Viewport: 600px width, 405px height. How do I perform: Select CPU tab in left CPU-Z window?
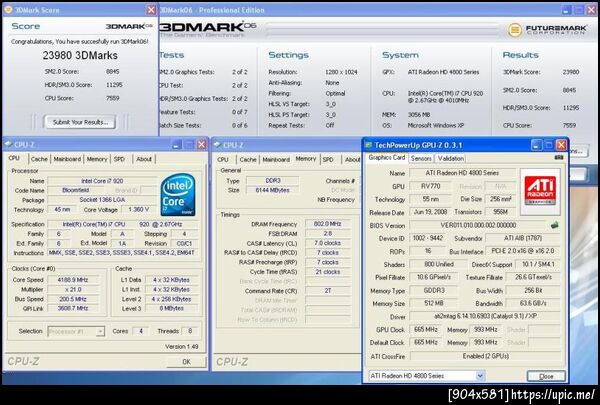[x=14, y=158]
